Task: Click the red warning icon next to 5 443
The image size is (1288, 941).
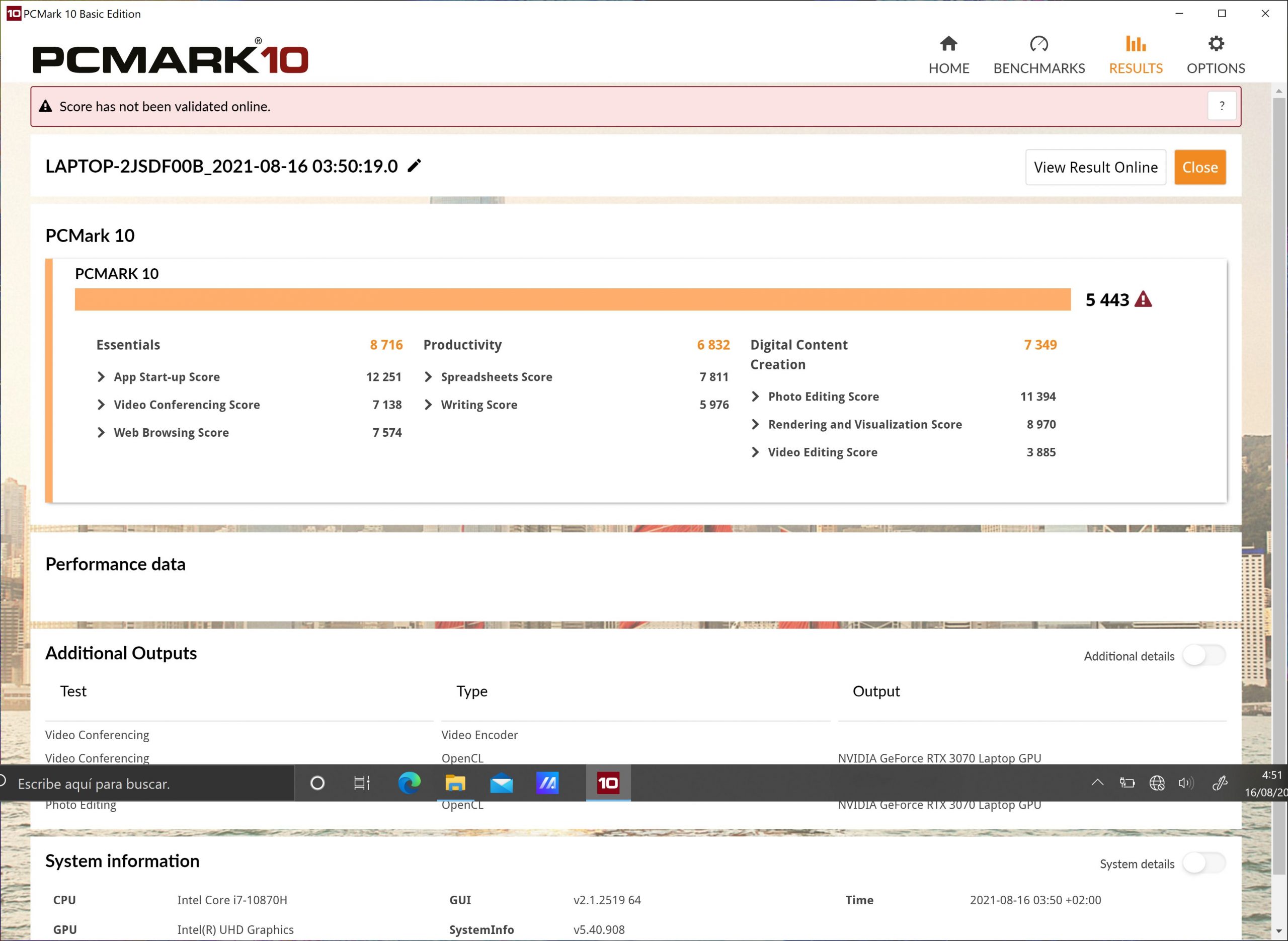Action: (x=1143, y=299)
